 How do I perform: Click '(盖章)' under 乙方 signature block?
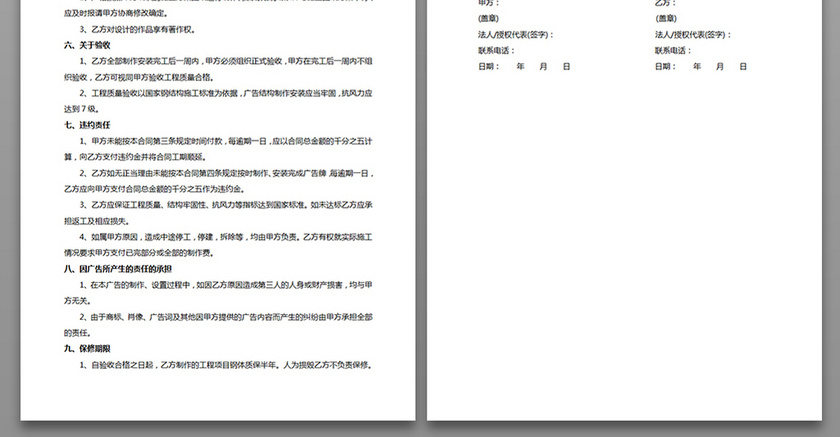tap(666, 19)
